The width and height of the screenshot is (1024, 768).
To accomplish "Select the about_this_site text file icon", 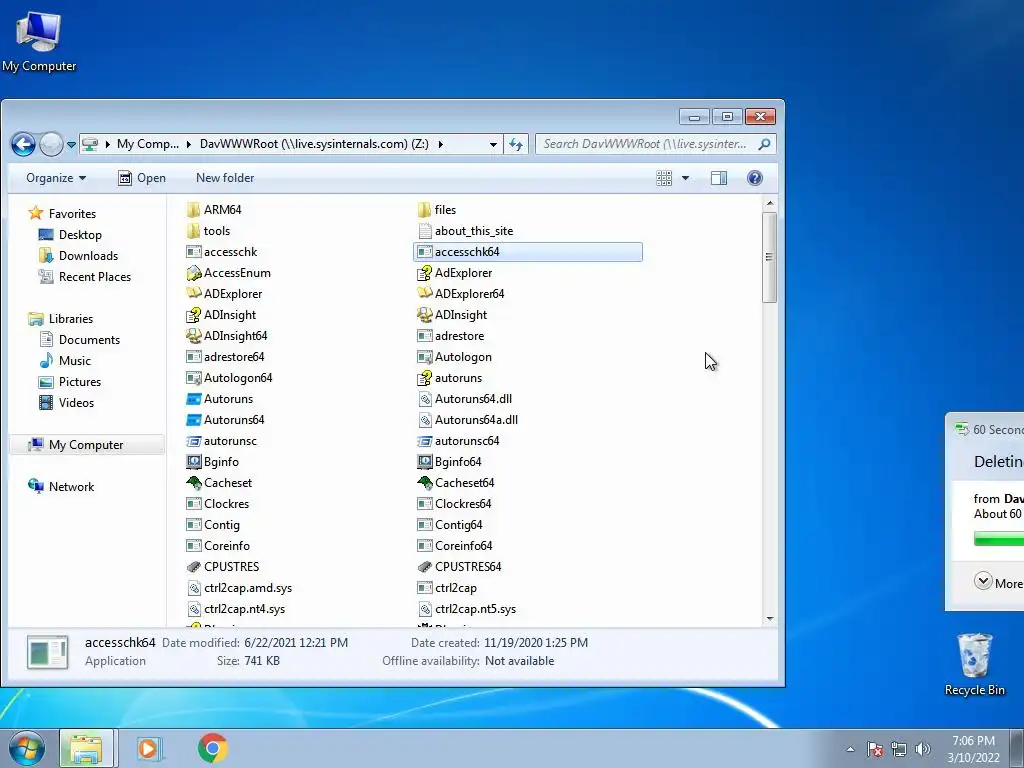I will (424, 231).
